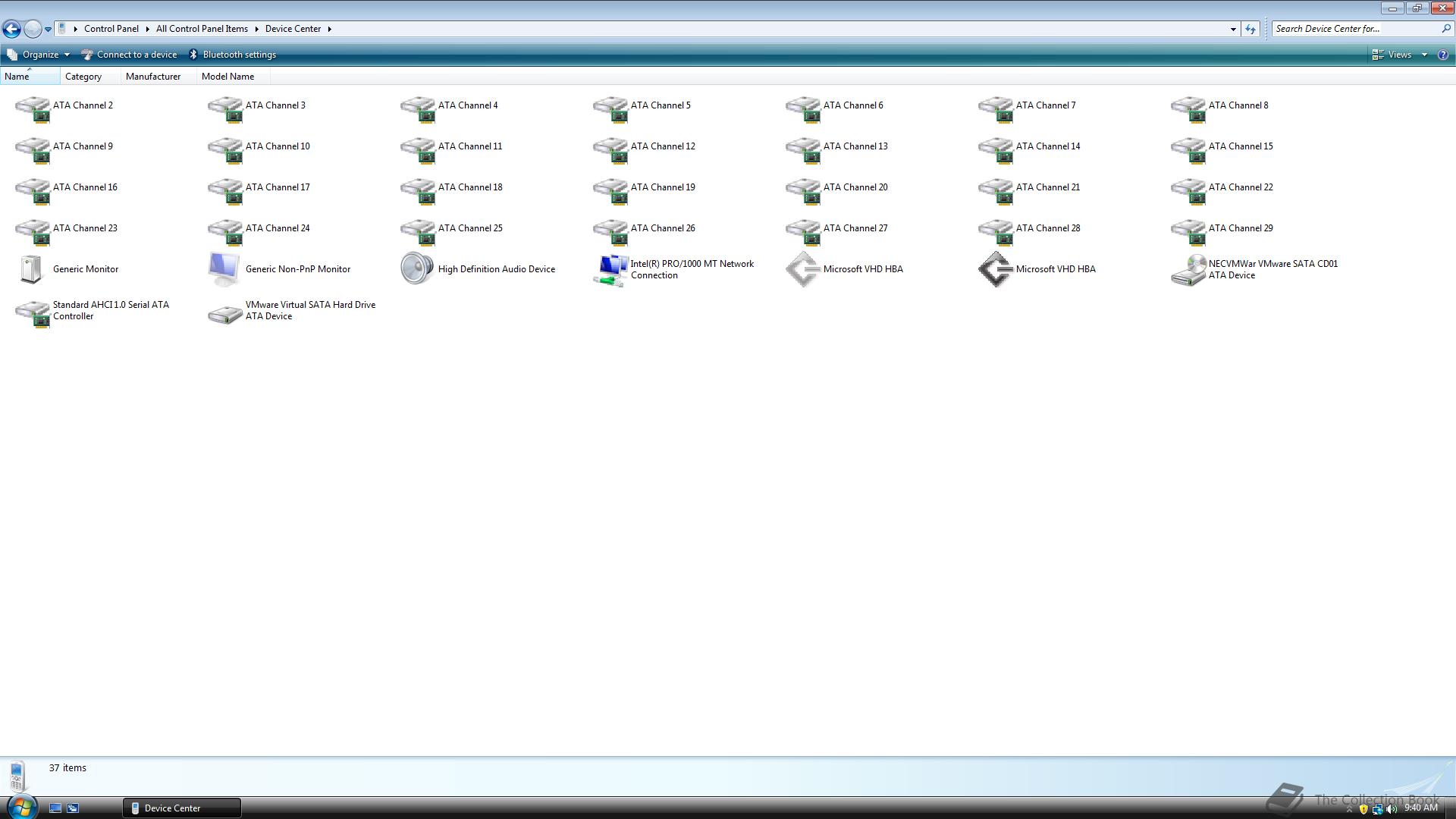Select the ATA Channel 18 label
This screenshot has width=1456, height=819.
click(470, 187)
